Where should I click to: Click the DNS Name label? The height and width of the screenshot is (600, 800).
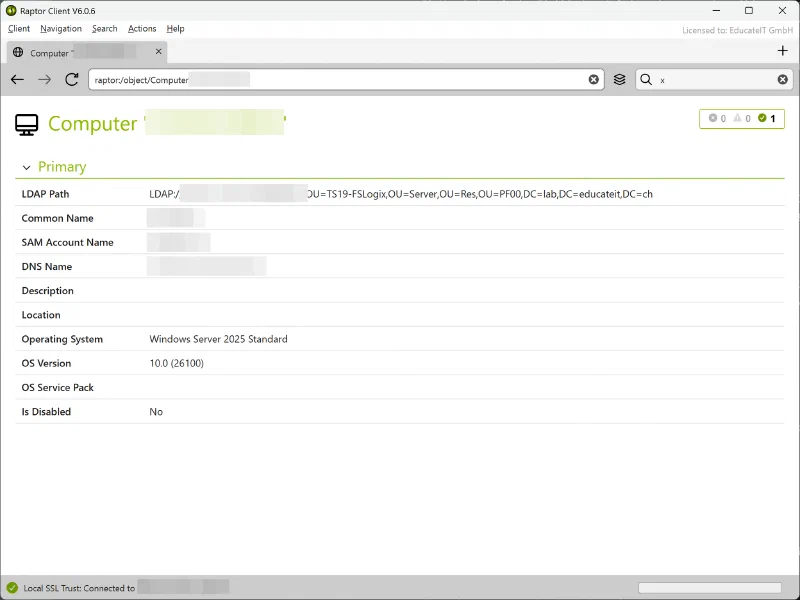(x=46, y=267)
